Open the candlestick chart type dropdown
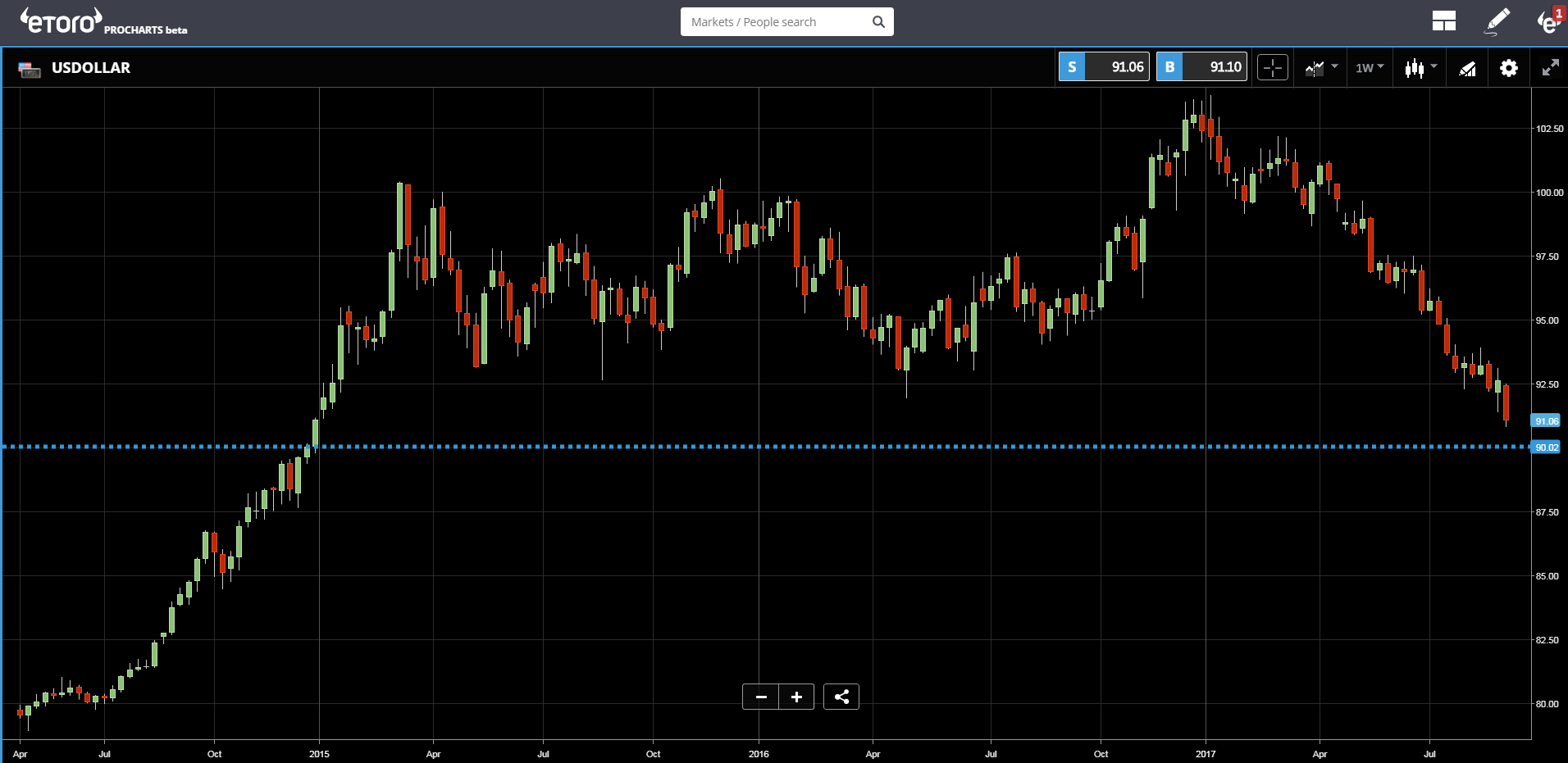This screenshot has width=1568, height=763. click(1420, 68)
